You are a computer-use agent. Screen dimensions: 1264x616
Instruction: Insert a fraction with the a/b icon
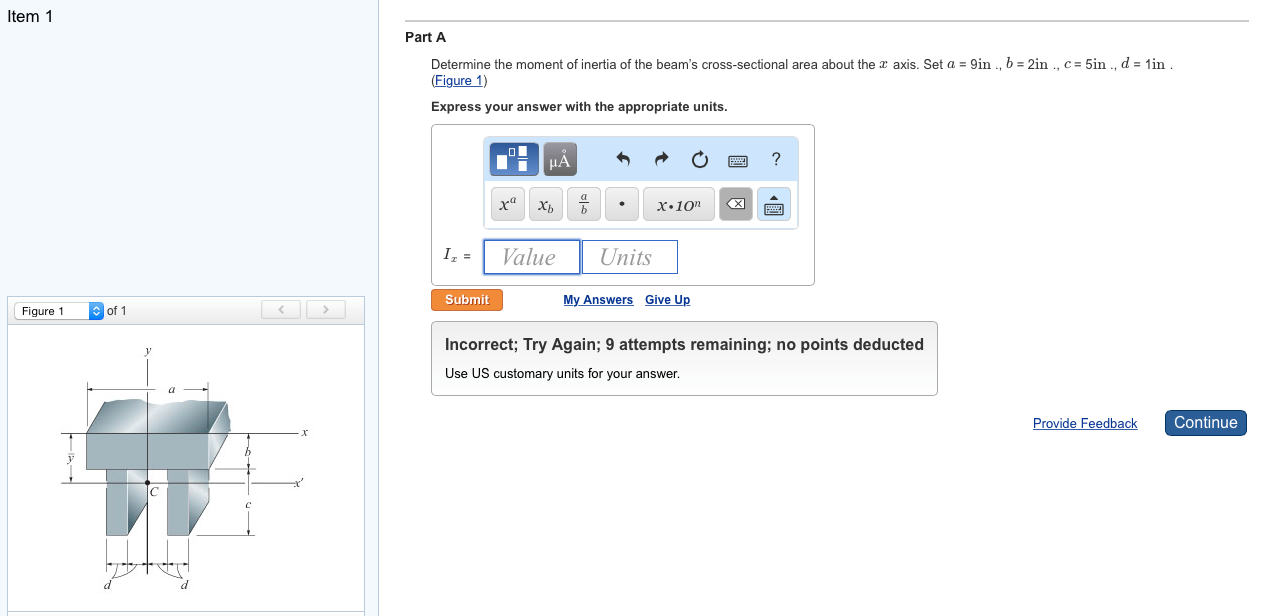click(x=583, y=203)
